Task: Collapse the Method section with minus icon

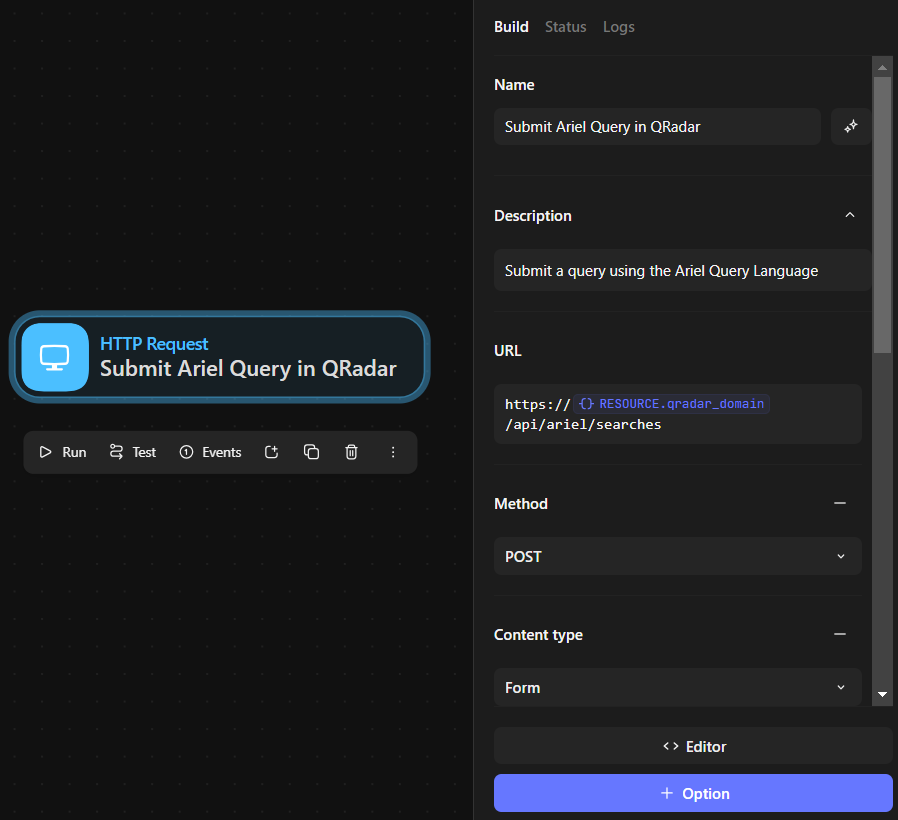Action: [840, 503]
